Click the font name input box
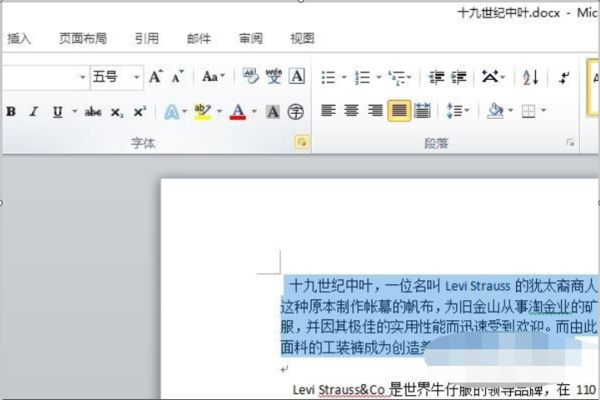The width and height of the screenshot is (600, 400). (x=40, y=77)
